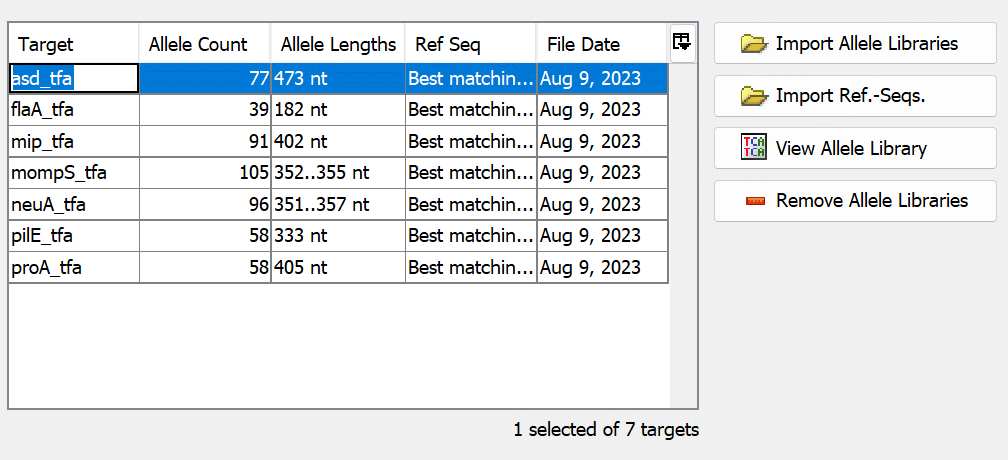Click the red icon beside Remove Allele Libraries

click(755, 201)
